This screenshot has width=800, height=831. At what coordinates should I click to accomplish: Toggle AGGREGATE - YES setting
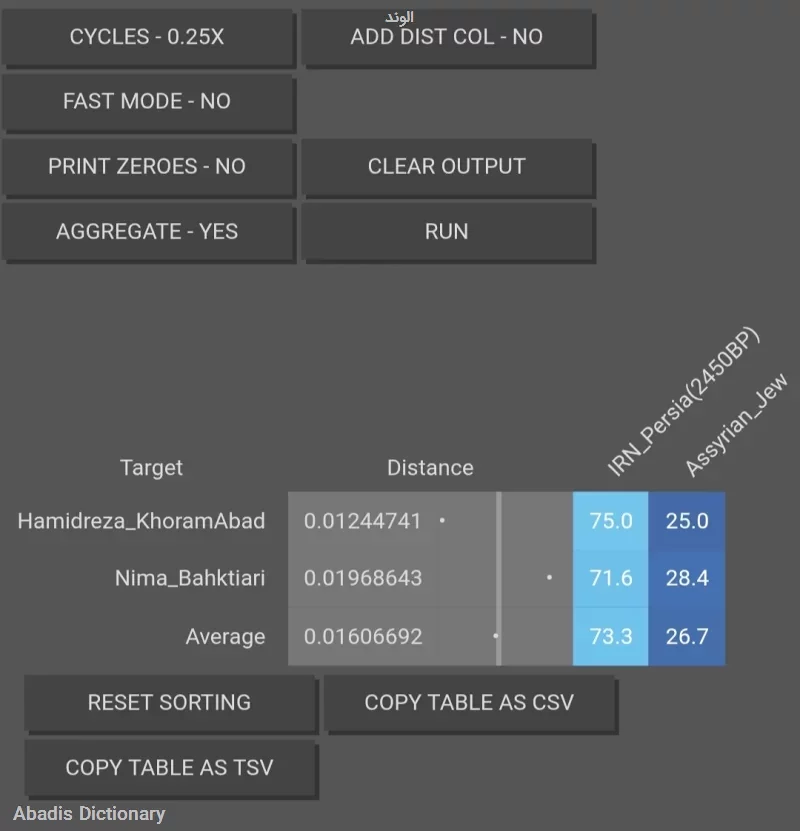tap(147, 232)
